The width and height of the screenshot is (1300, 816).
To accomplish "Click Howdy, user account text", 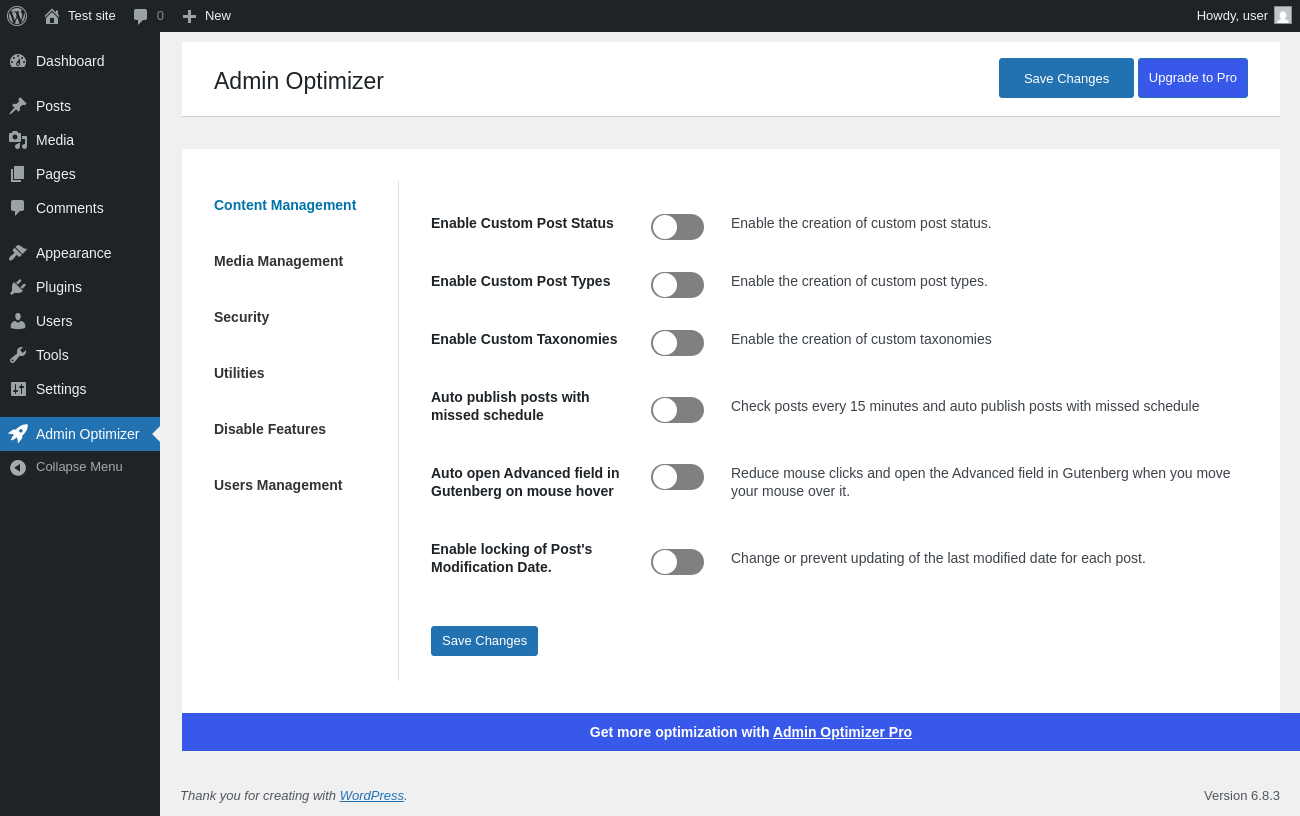I will 1232,16.
